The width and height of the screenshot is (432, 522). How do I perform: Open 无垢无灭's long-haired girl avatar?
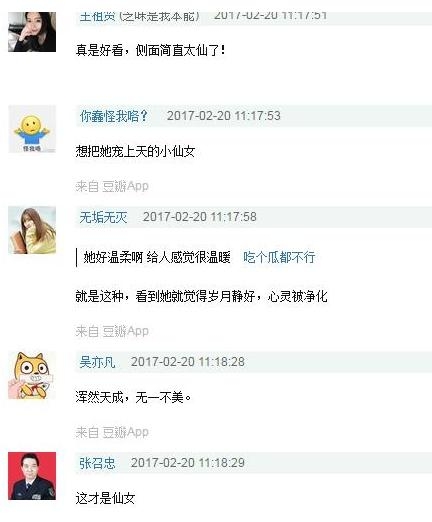coord(32,230)
